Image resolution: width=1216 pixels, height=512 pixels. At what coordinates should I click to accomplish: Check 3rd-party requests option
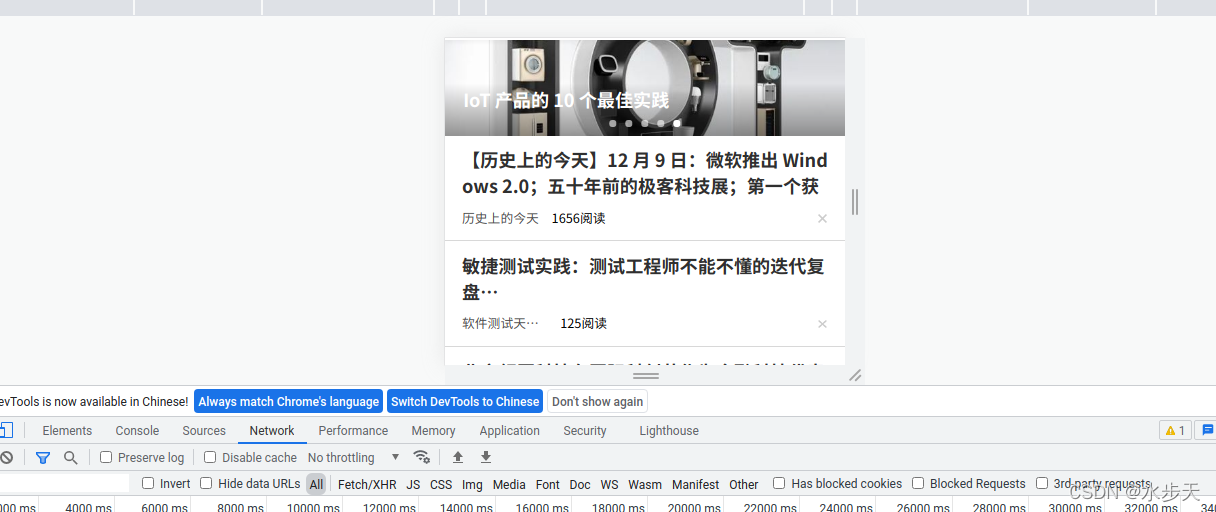pos(1042,483)
